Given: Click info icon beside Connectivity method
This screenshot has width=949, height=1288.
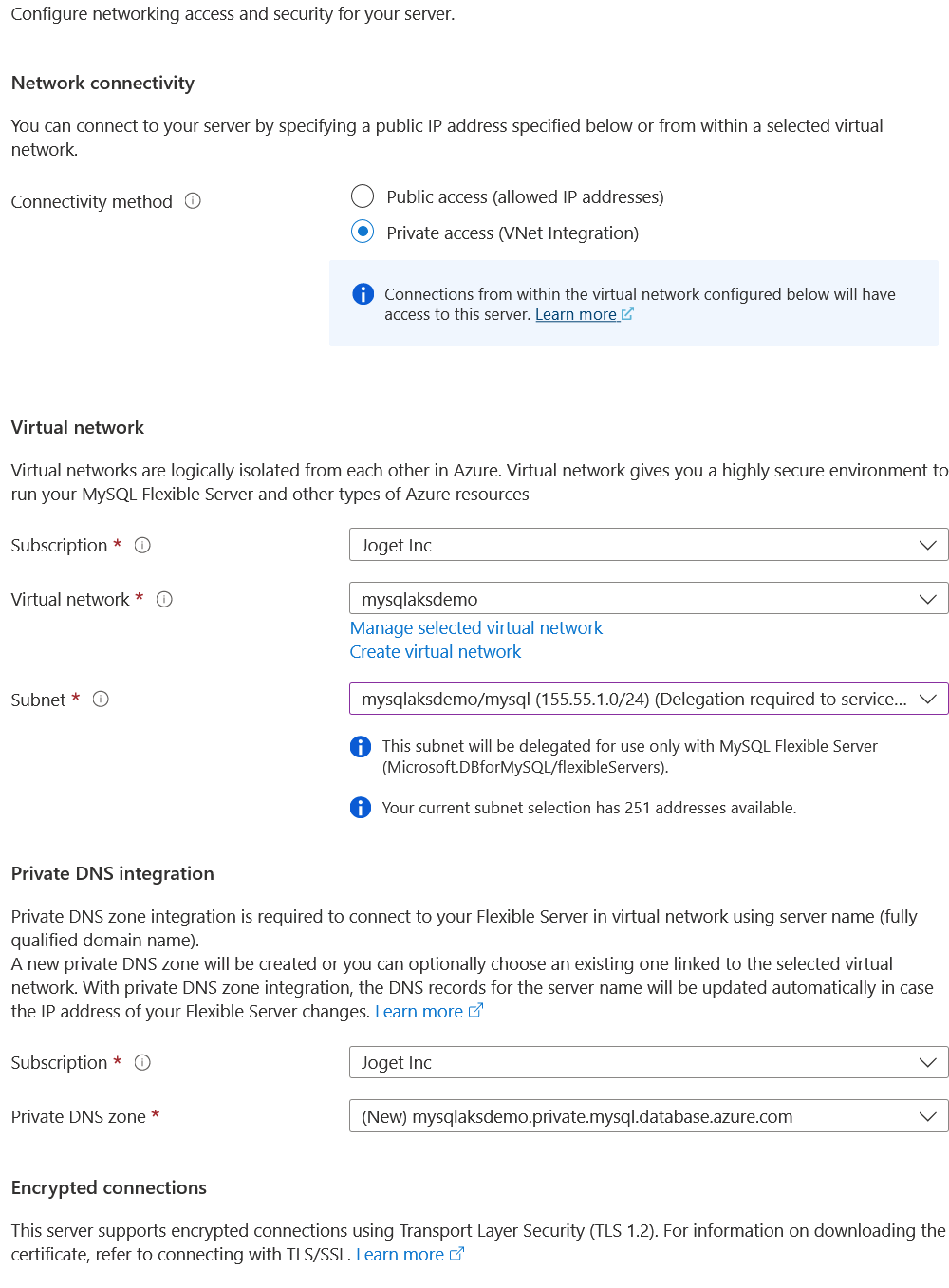Looking at the screenshot, I should pos(193,201).
